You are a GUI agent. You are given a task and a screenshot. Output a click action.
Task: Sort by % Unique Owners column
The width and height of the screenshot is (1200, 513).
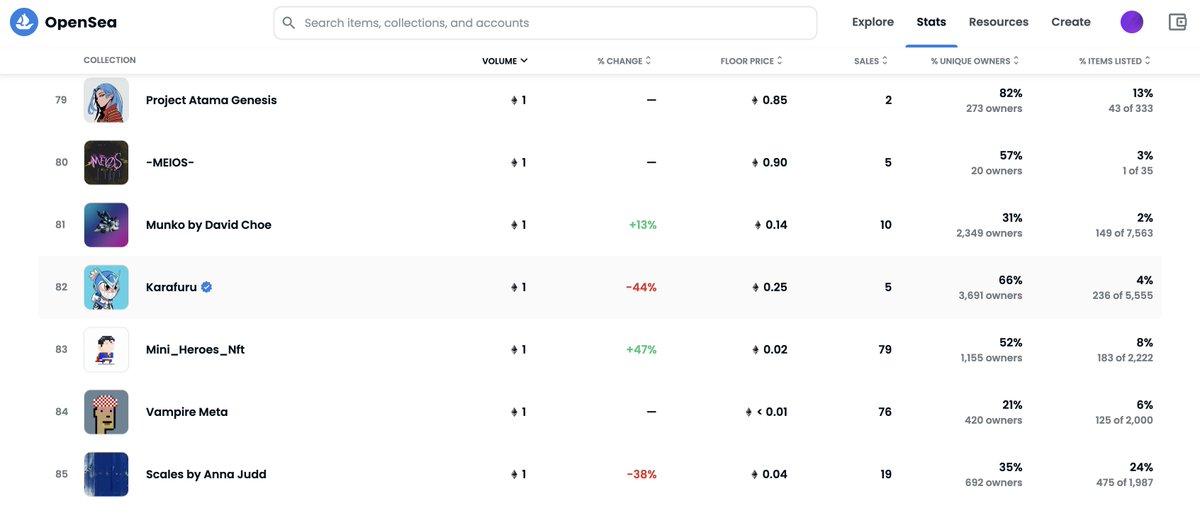point(975,61)
